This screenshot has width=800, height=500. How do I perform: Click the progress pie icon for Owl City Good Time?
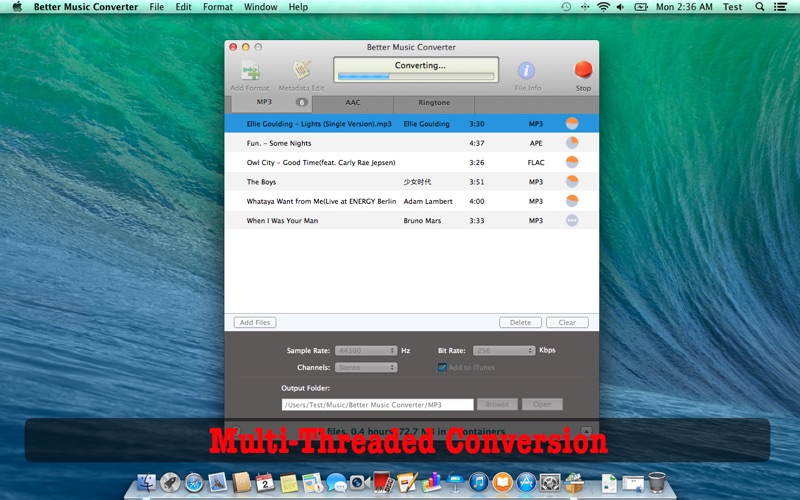pos(572,162)
